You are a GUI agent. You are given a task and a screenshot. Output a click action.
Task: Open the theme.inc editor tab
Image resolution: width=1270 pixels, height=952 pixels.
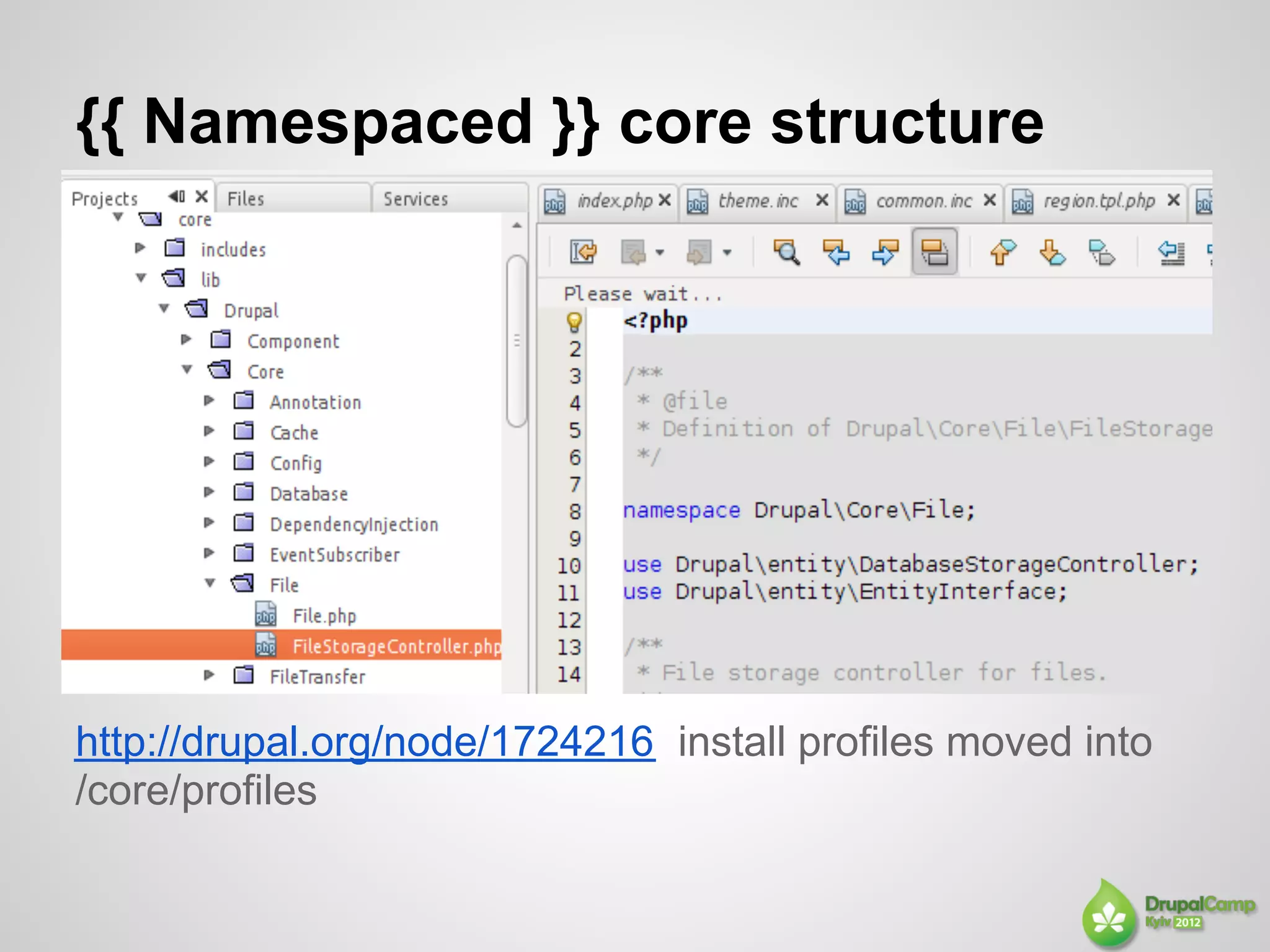point(758,201)
